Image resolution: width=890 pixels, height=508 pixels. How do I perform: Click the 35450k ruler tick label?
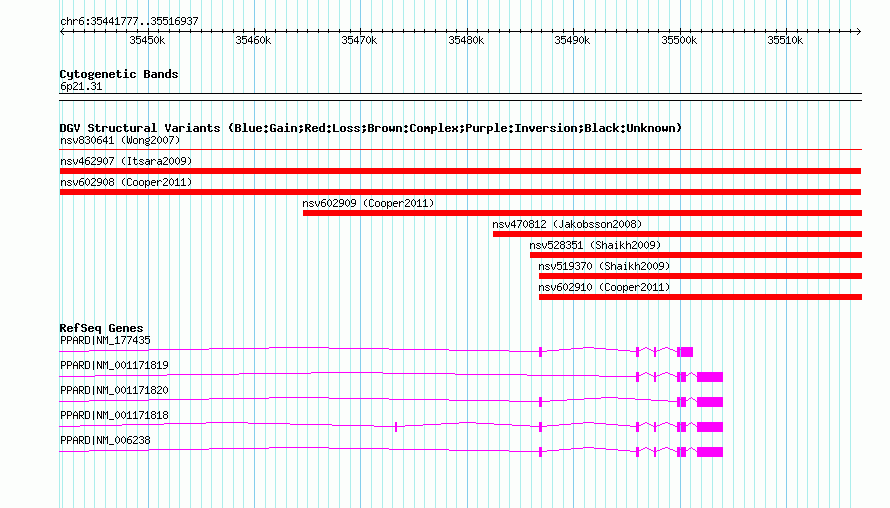click(147, 40)
